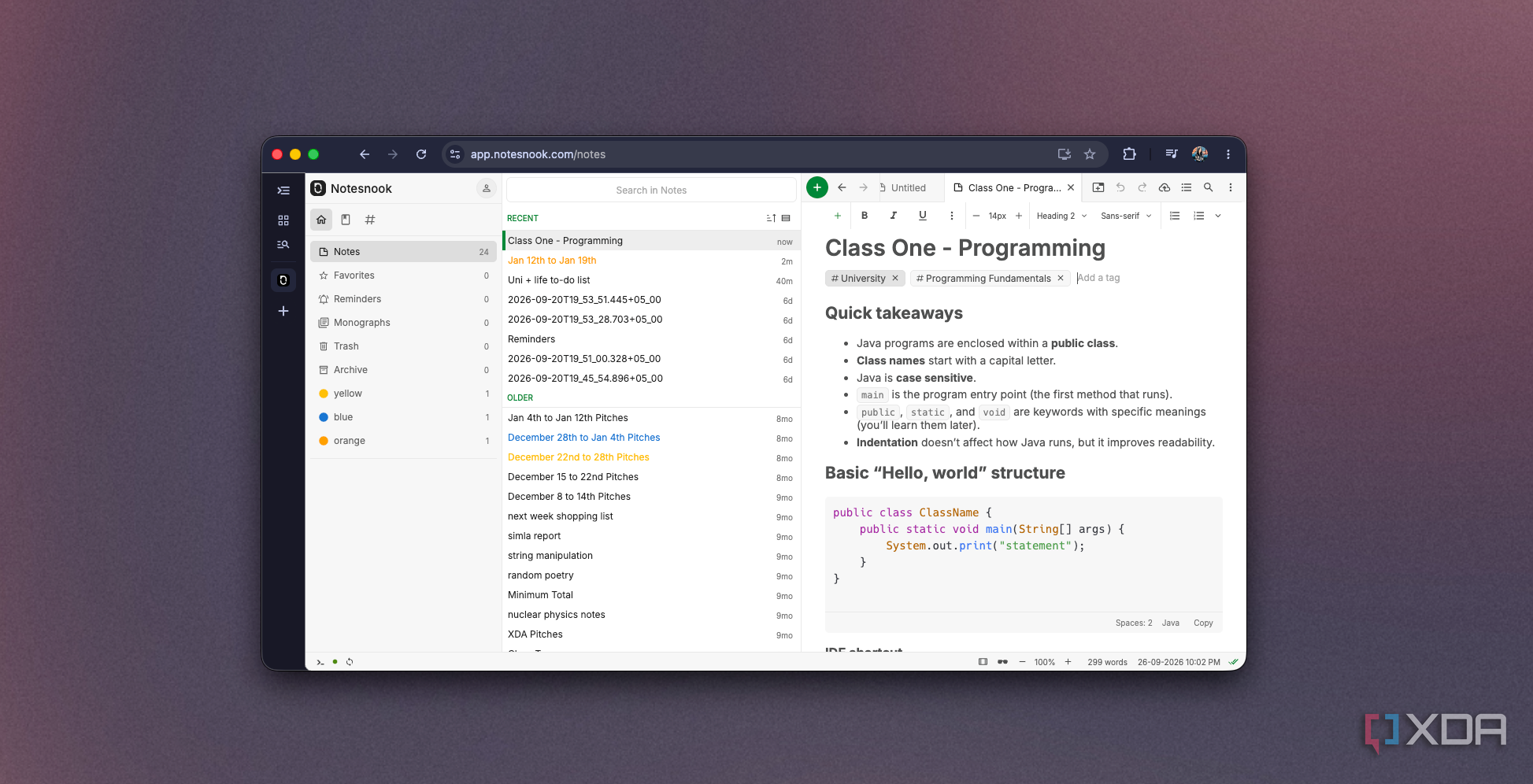
Task: Click Search in Notes field
Action: pos(651,190)
